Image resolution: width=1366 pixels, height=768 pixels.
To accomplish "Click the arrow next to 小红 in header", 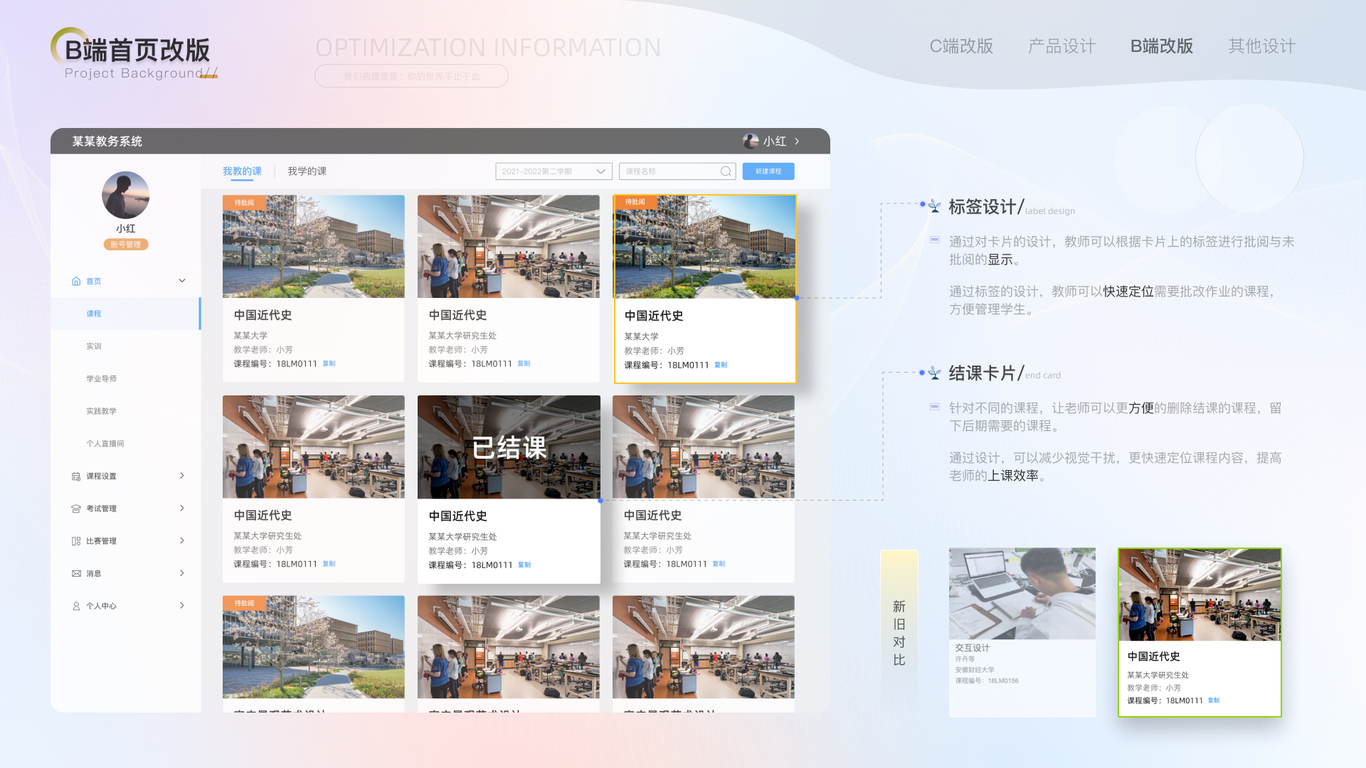I will coord(797,141).
